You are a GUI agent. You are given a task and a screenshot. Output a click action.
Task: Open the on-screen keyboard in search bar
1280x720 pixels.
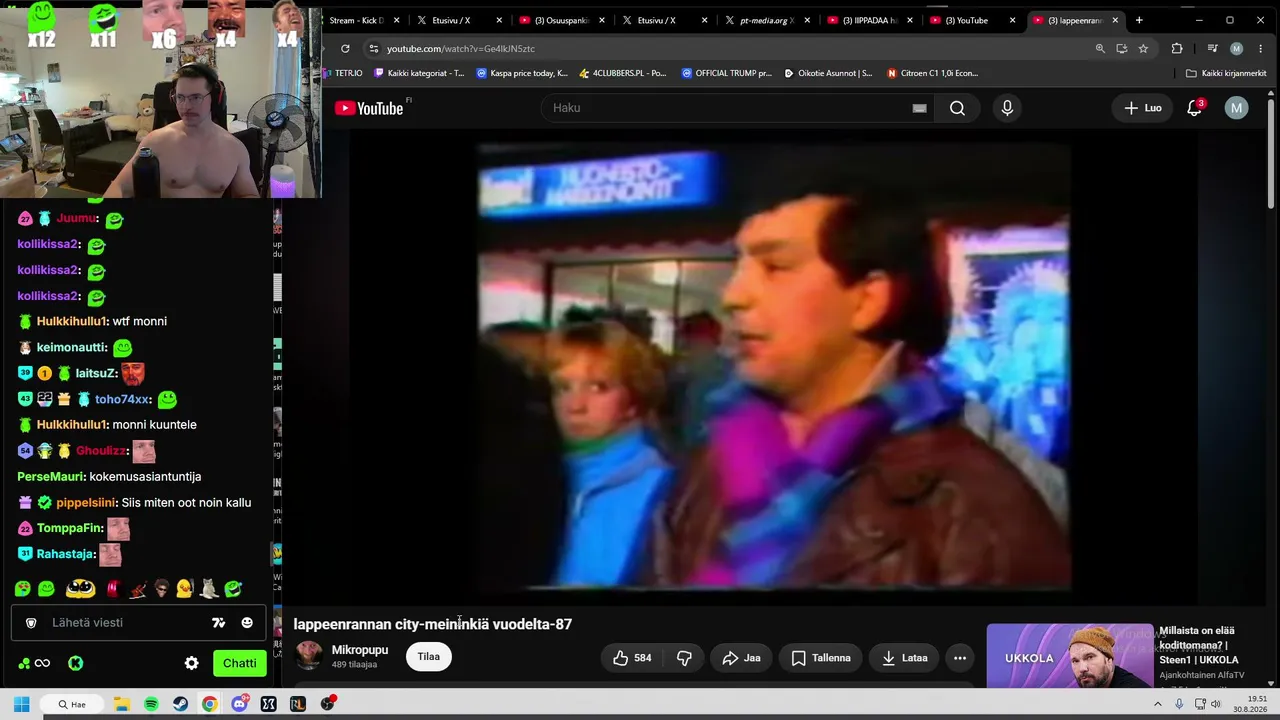pos(919,108)
